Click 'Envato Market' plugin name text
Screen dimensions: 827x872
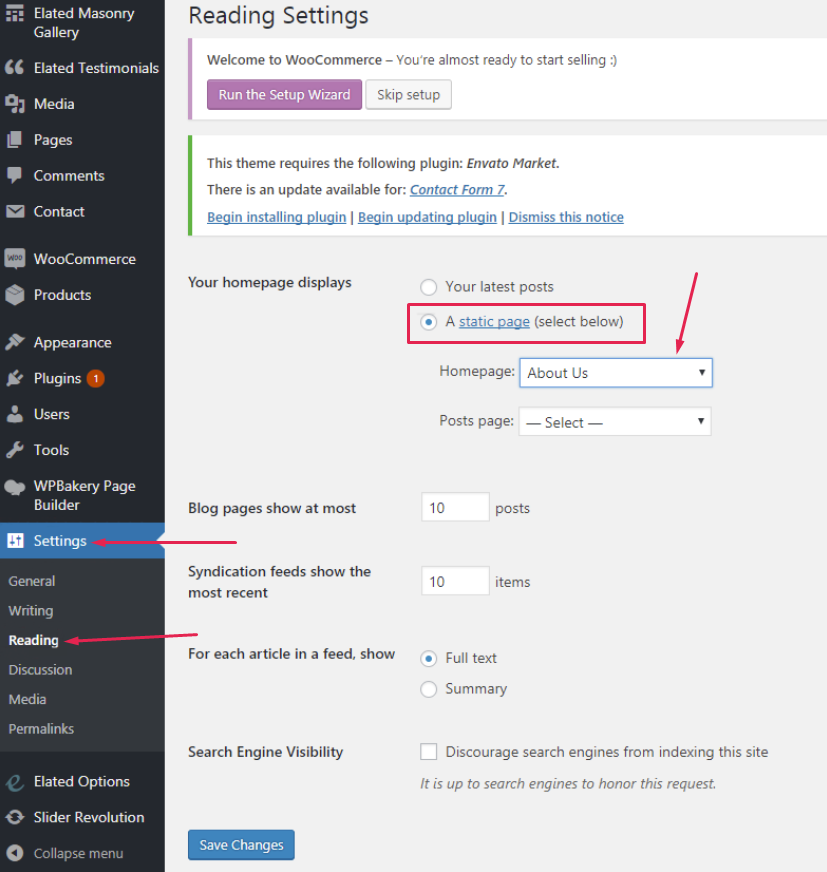click(x=512, y=163)
